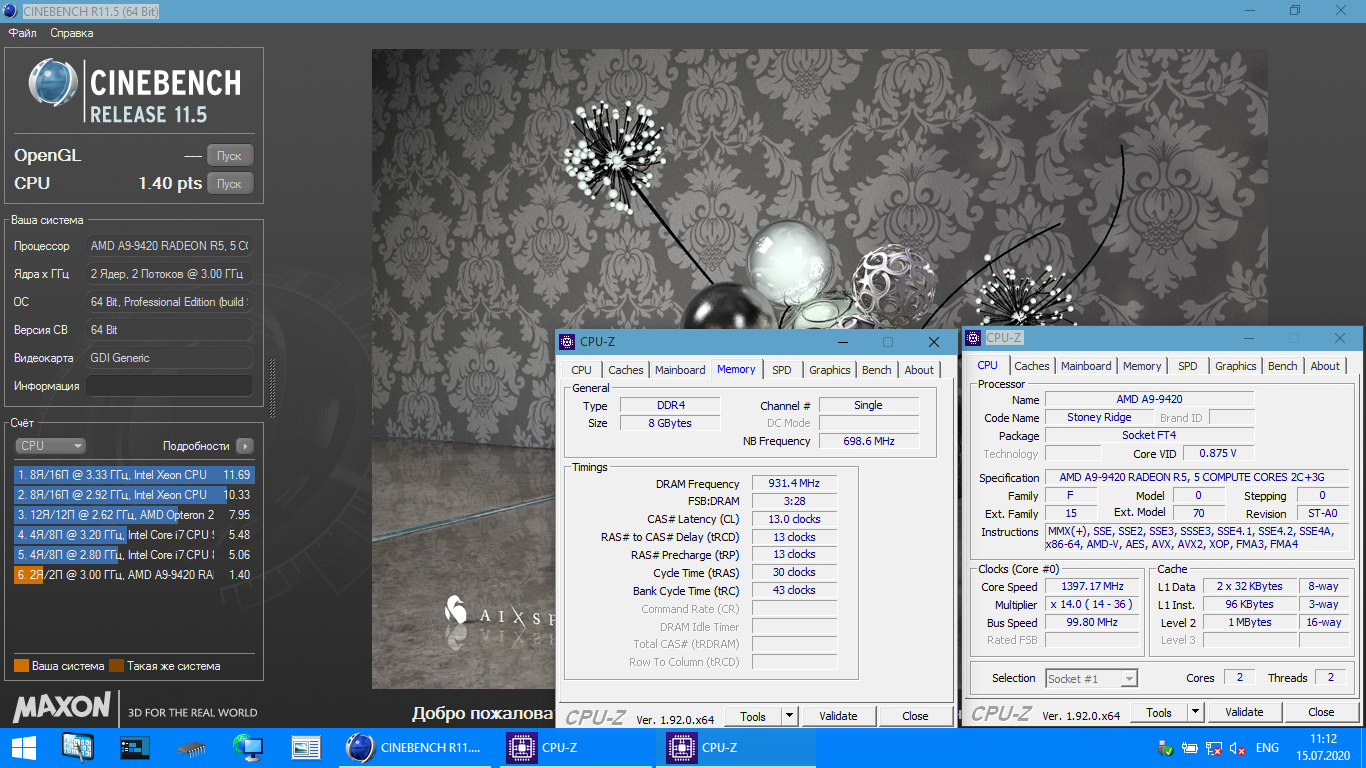1366x768 pixels.
Task: Click the CINEBENCH title bar icon
Action: pos(11,10)
